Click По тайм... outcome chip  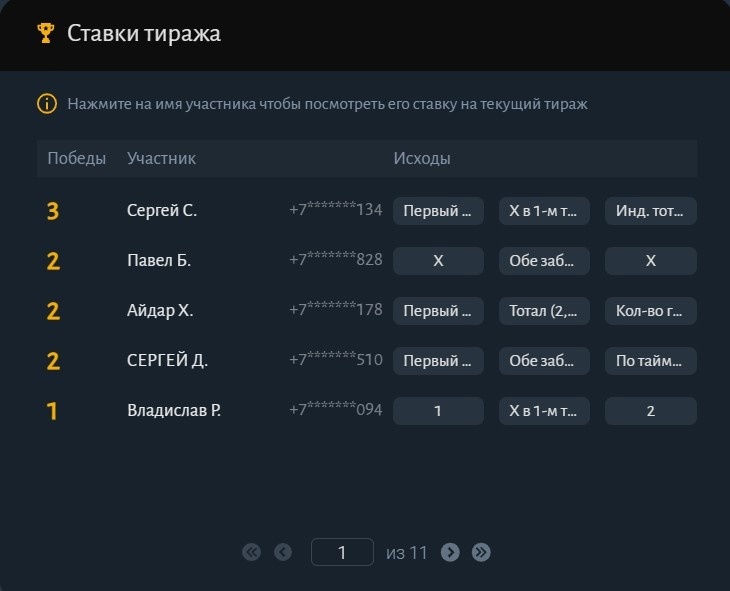click(650, 361)
